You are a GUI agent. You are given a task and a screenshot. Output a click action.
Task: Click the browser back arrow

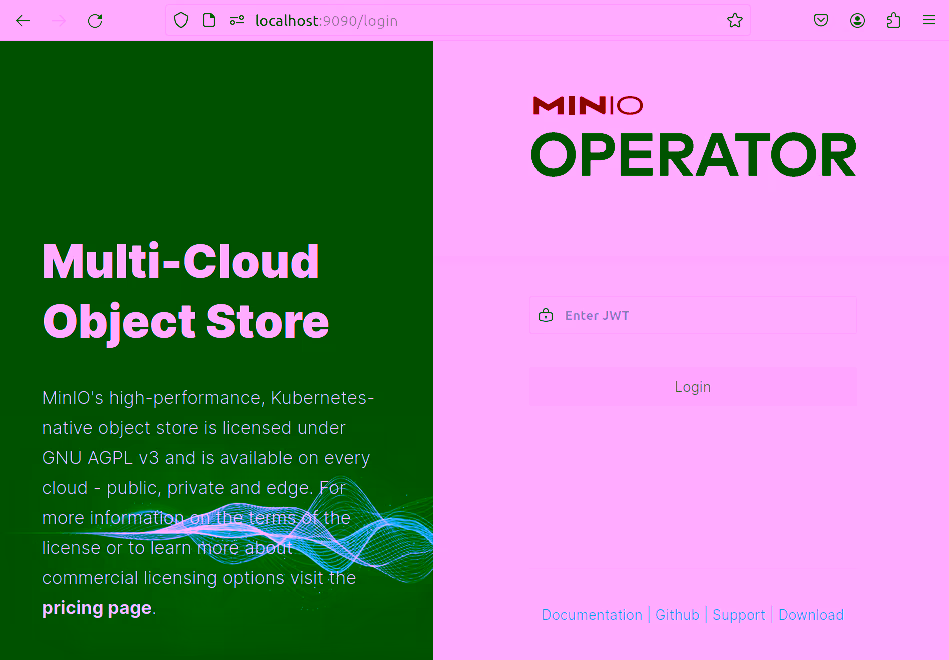(x=23, y=20)
